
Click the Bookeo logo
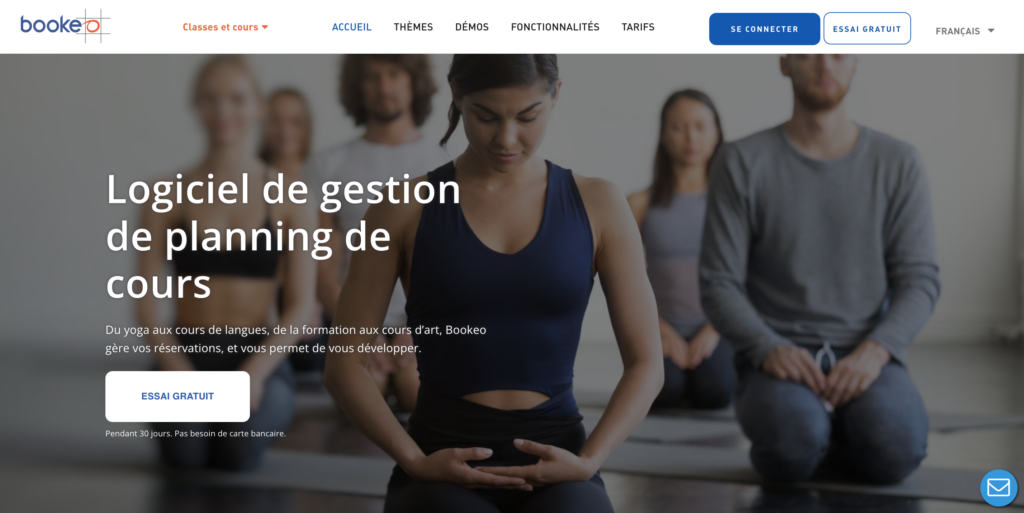pos(65,26)
